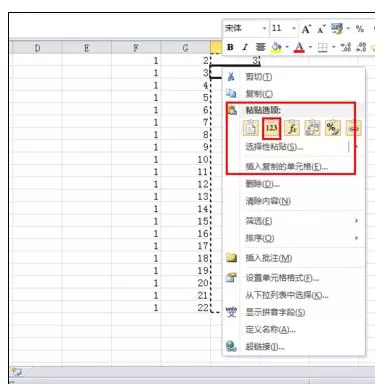Expand the 排序(O) submenu
This screenshot has width=375, height=384.
[x=293, y=238]
